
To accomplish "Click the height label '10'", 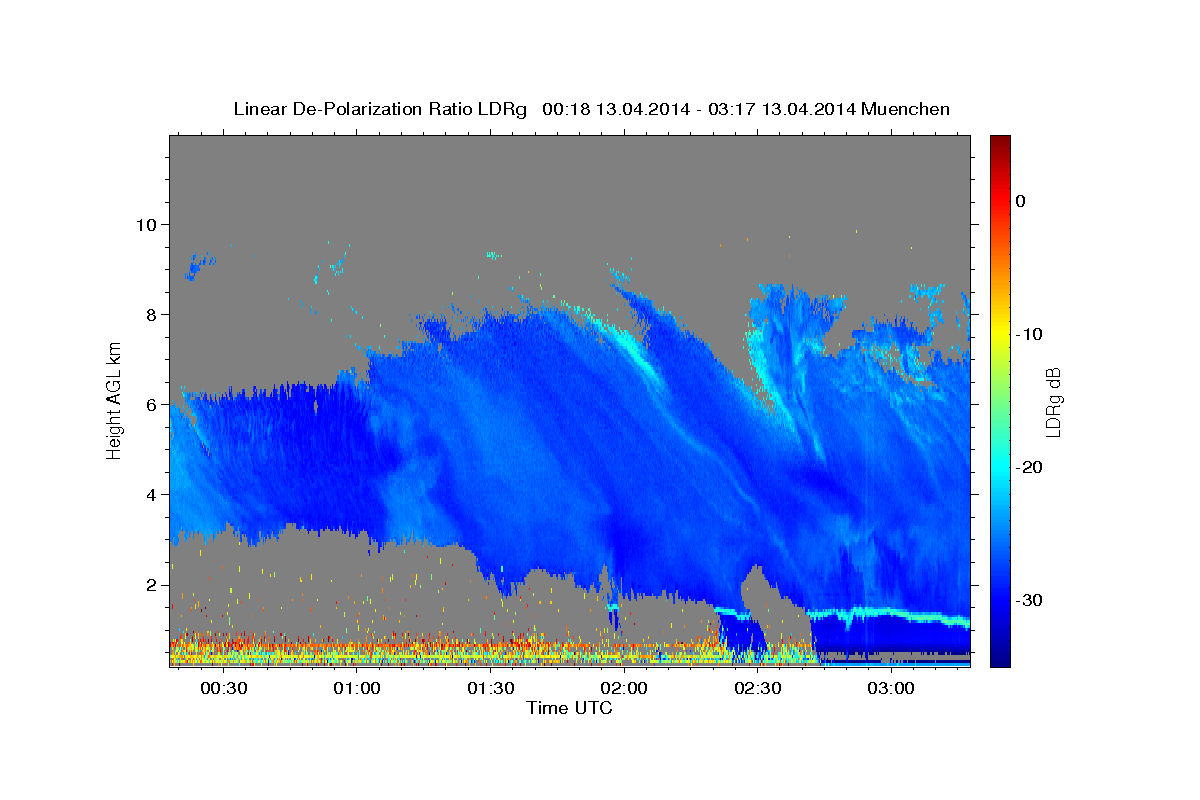I will [145, 224].
